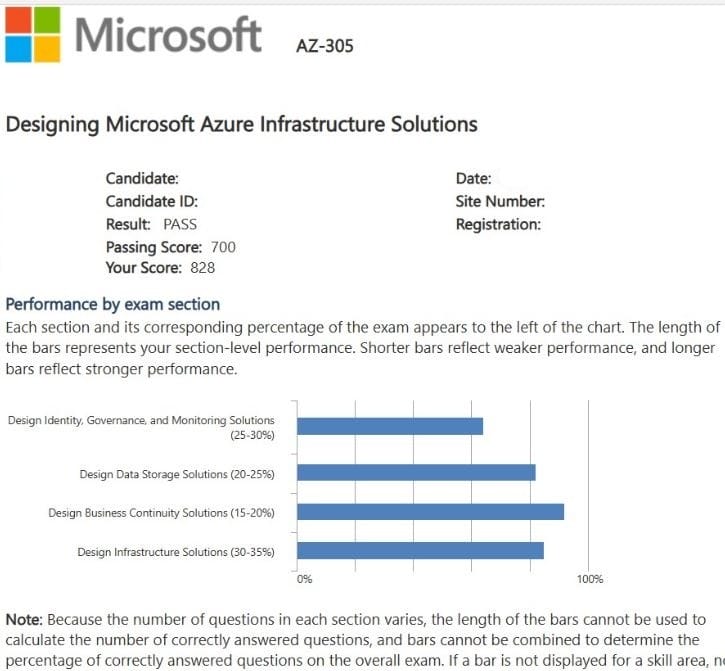The height and width of the screenshot is (671, 725).
Task: Click the Design Business Continuity Solutions bar
Action: coord(430,512)
